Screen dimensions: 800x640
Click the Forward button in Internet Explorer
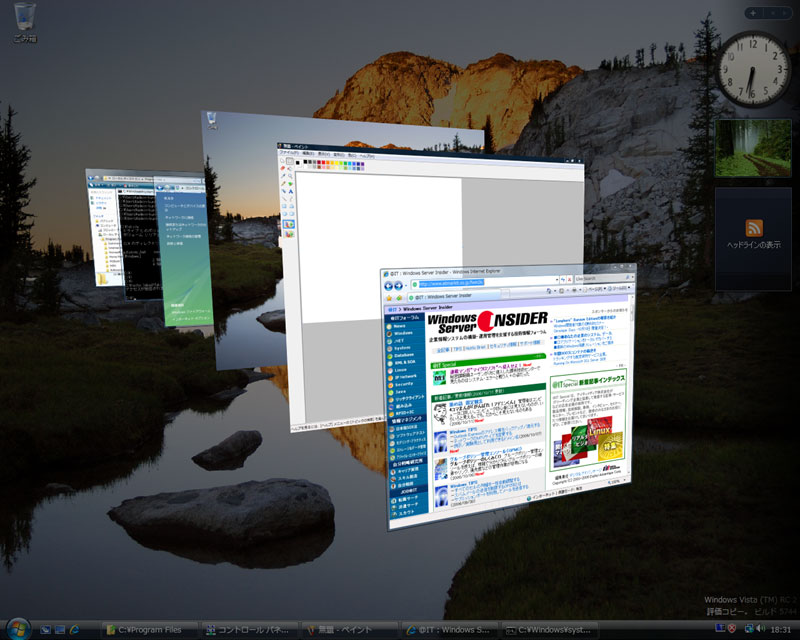point(398,286)
